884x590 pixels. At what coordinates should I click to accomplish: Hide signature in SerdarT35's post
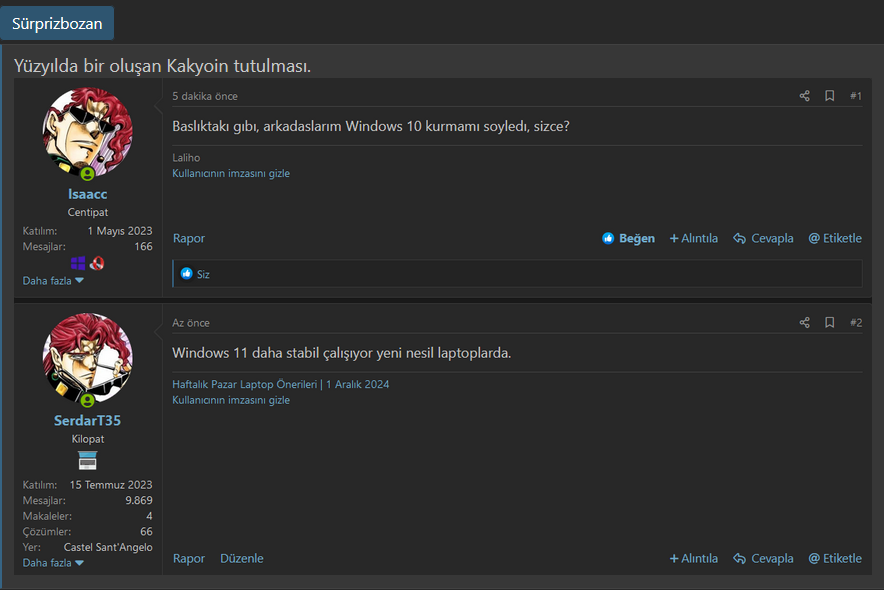click(231, 400)
